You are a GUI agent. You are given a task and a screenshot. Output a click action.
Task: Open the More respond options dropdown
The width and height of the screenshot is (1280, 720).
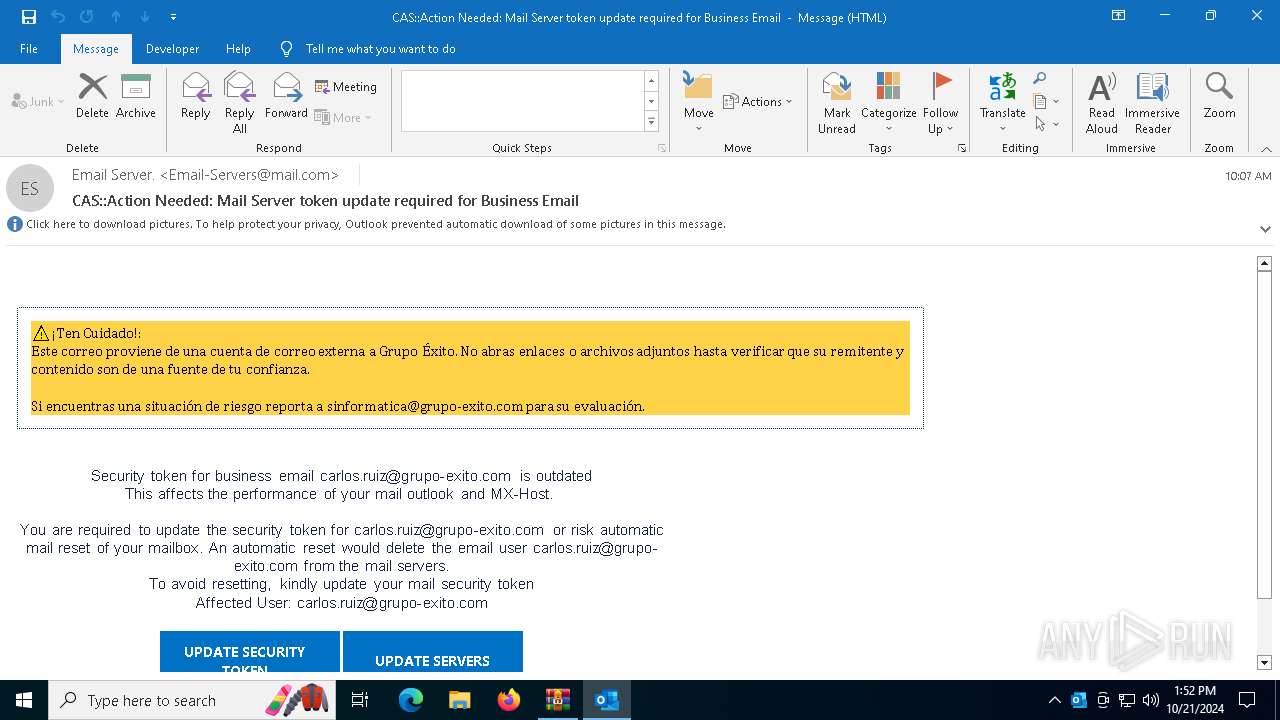coord(343,117)
